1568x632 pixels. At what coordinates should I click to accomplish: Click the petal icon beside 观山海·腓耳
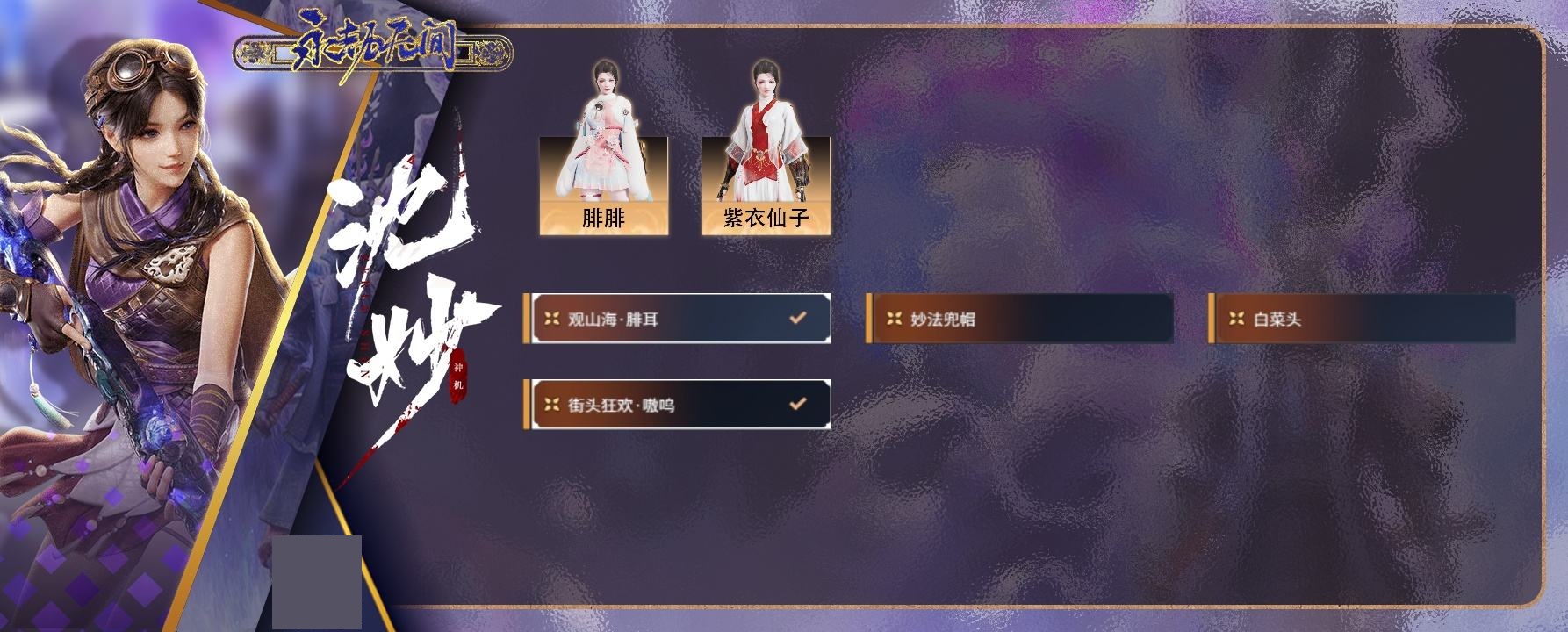[x=552, y=319]
